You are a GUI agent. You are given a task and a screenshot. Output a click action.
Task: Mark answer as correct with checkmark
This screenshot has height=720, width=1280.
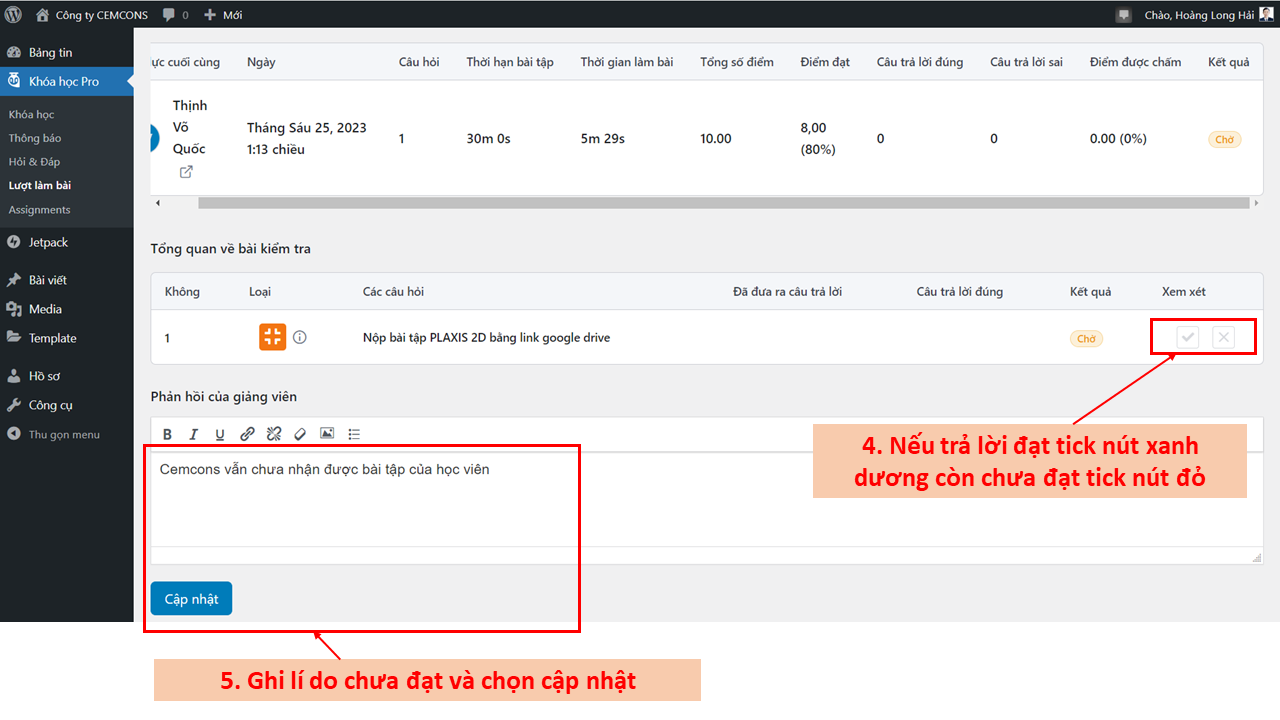(1188, 338)
